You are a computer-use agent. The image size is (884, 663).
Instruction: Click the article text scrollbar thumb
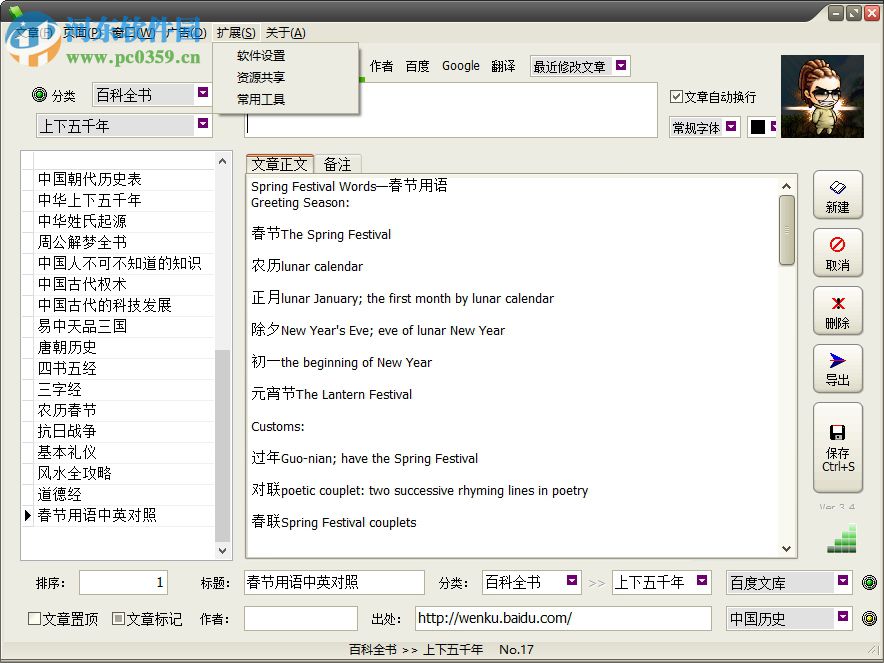[787, 230]
